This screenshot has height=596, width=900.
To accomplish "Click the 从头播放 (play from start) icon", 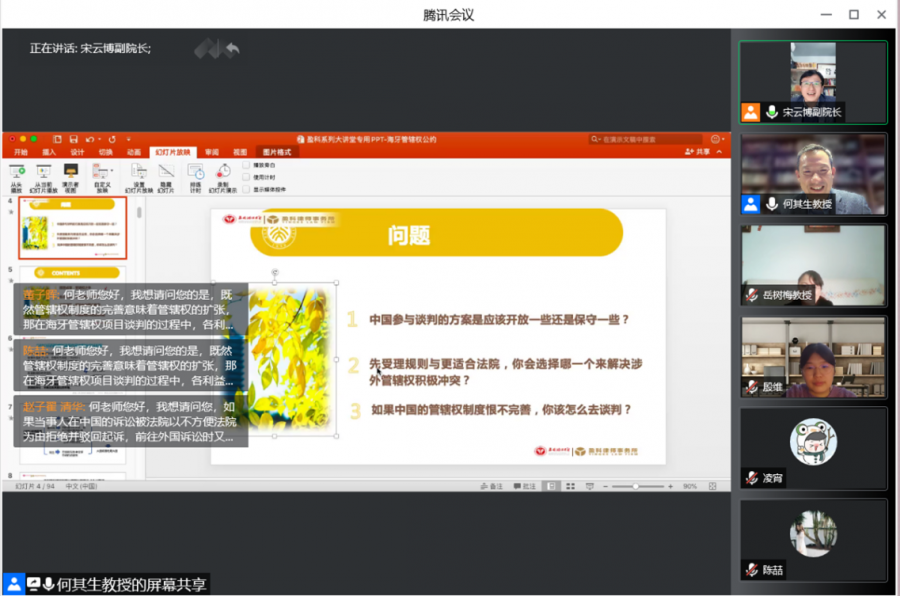I will (16, 172).
